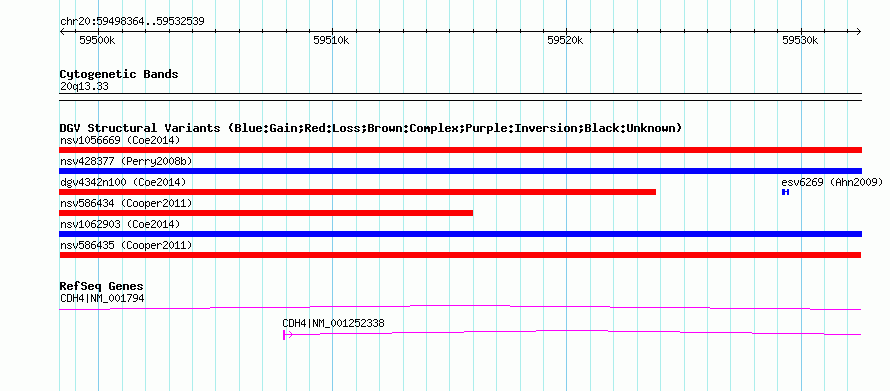The height and width of the screenshot is (391, 890).
Task: Click the 59500k ruler tick label
Action: pos(97,40)
